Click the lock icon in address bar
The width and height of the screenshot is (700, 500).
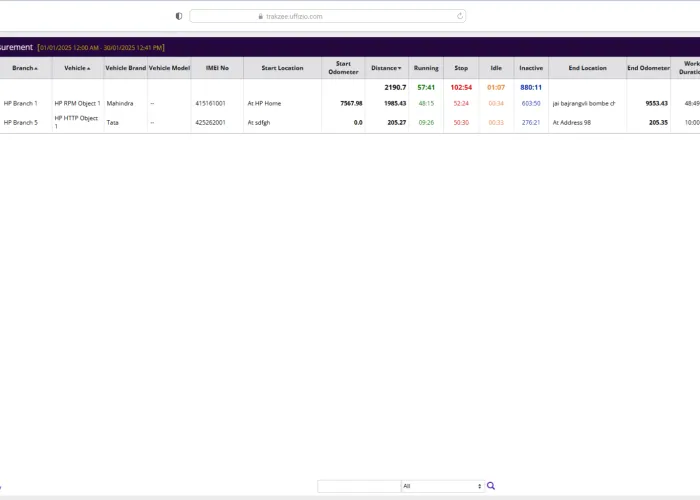[x=260, y=16]
